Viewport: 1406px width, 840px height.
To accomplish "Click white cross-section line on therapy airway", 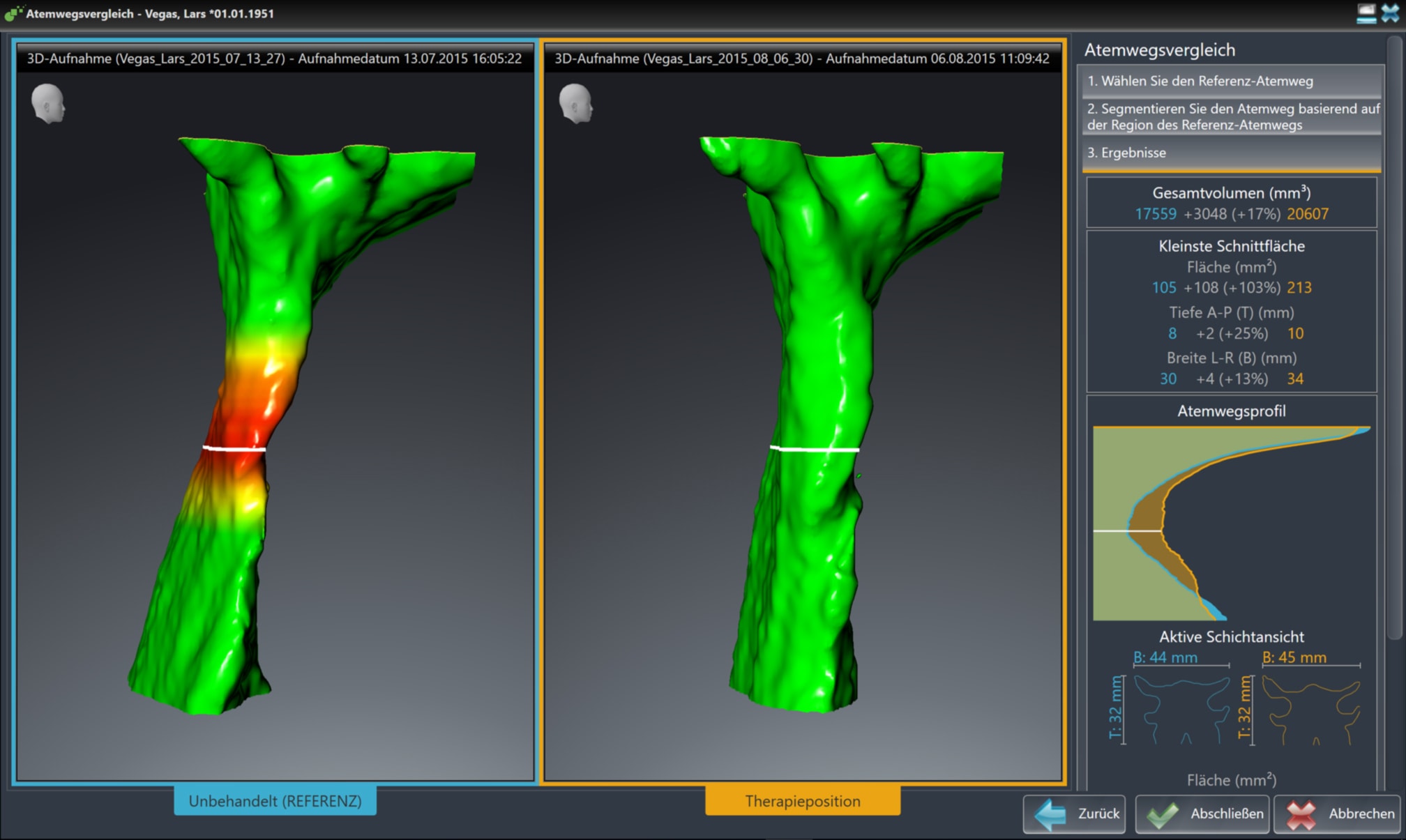I will tap(815, 450).
